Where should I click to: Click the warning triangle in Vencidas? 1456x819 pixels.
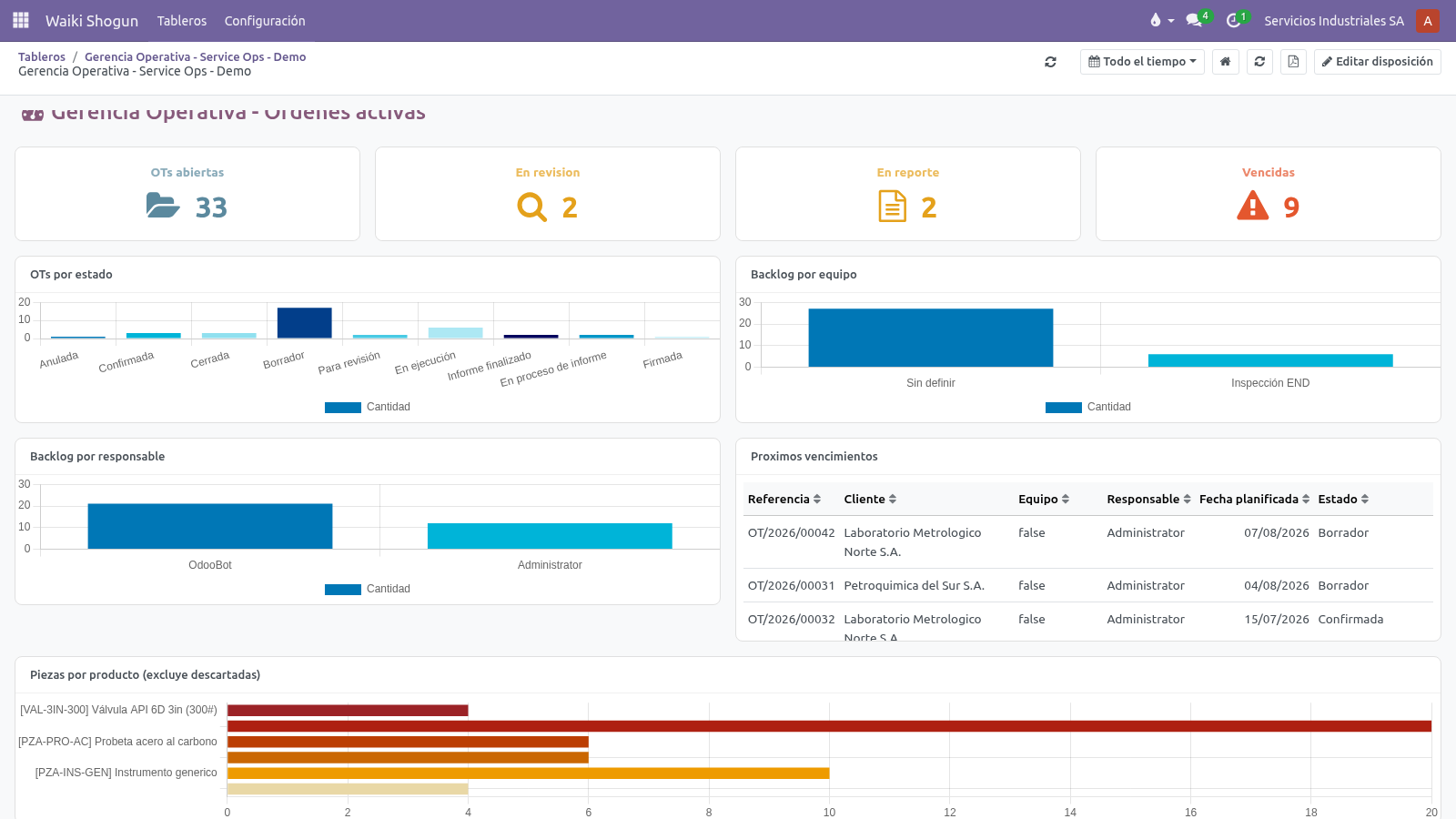coord(1253,206)
